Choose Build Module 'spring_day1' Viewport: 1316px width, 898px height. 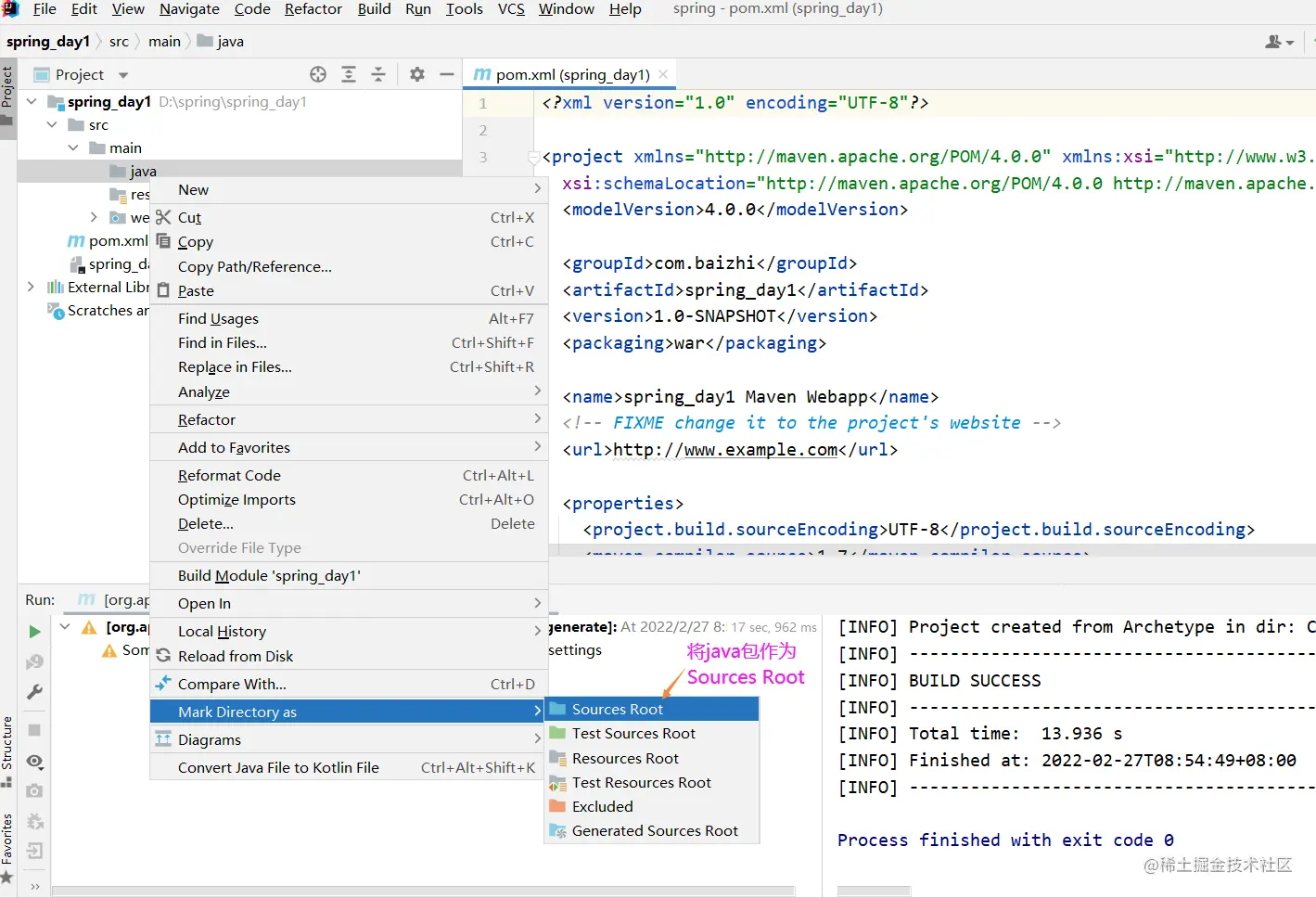349,575
